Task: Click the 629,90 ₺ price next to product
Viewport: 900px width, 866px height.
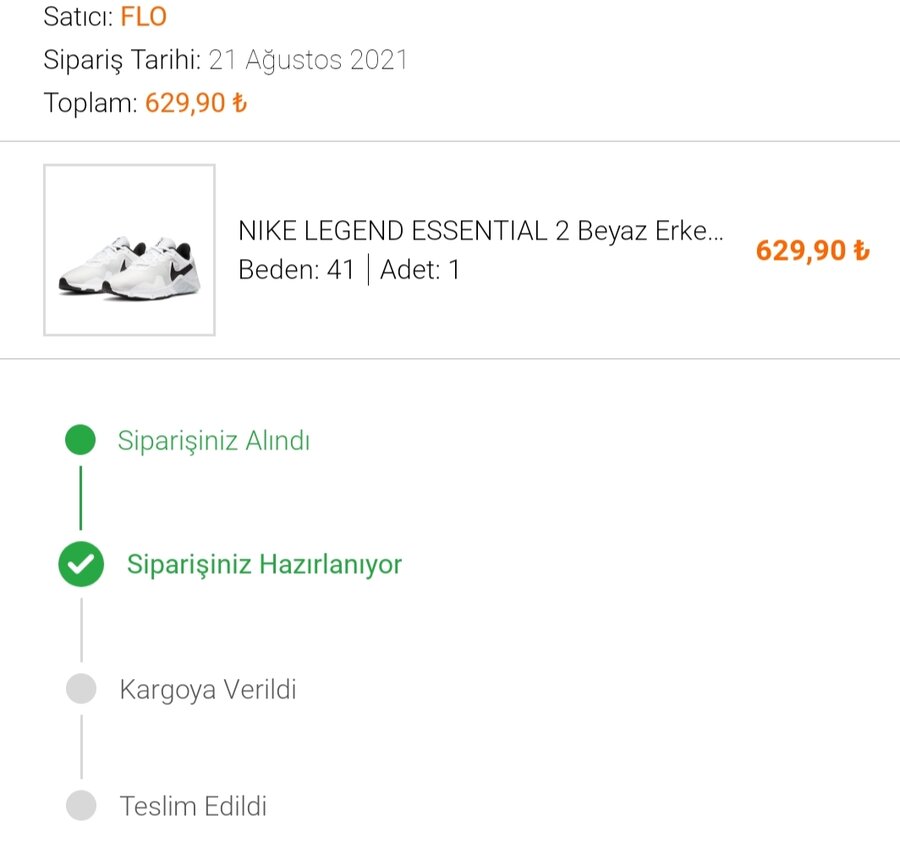Action: [812, 250]
